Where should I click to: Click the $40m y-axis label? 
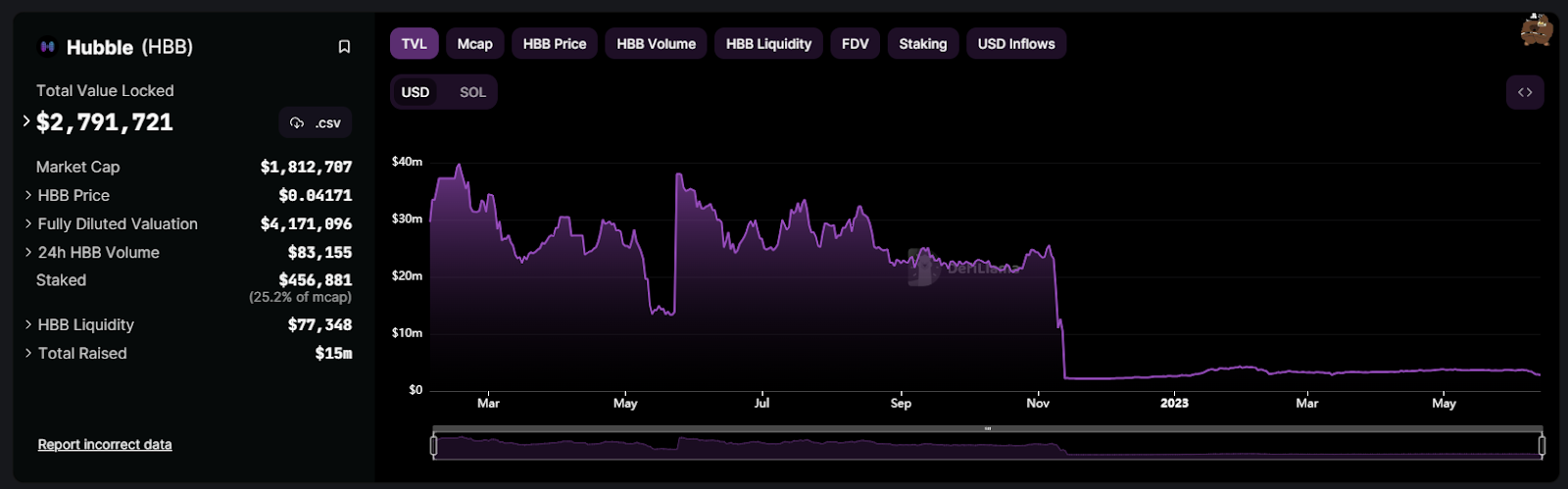(x=407, y=162)
